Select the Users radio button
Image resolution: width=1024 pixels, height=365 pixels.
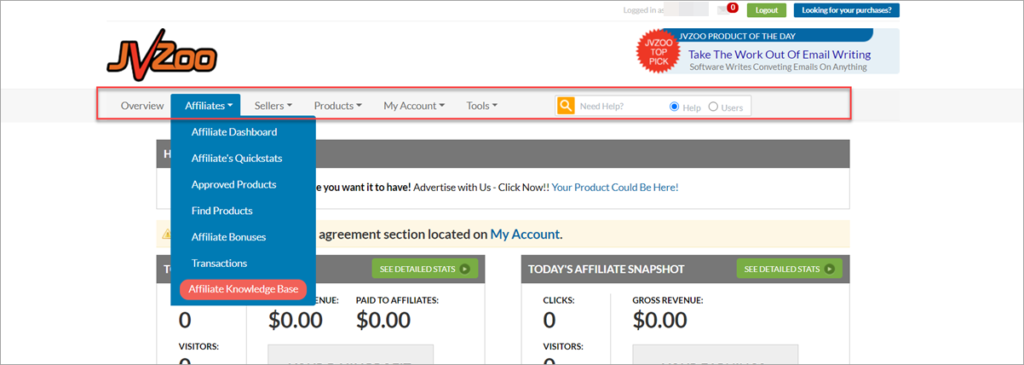click(713, 107)
